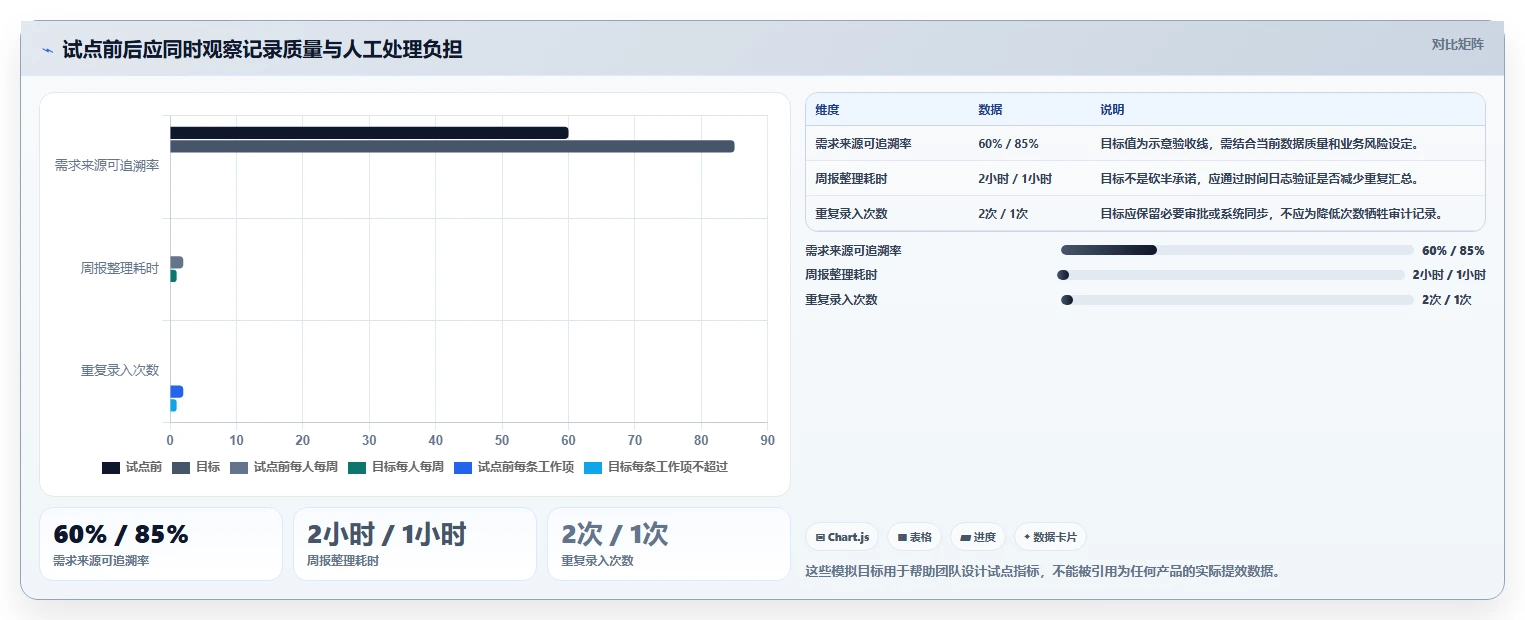
Task: Click the 60% / 85% stat card
Action: click(x=161, y=544)
